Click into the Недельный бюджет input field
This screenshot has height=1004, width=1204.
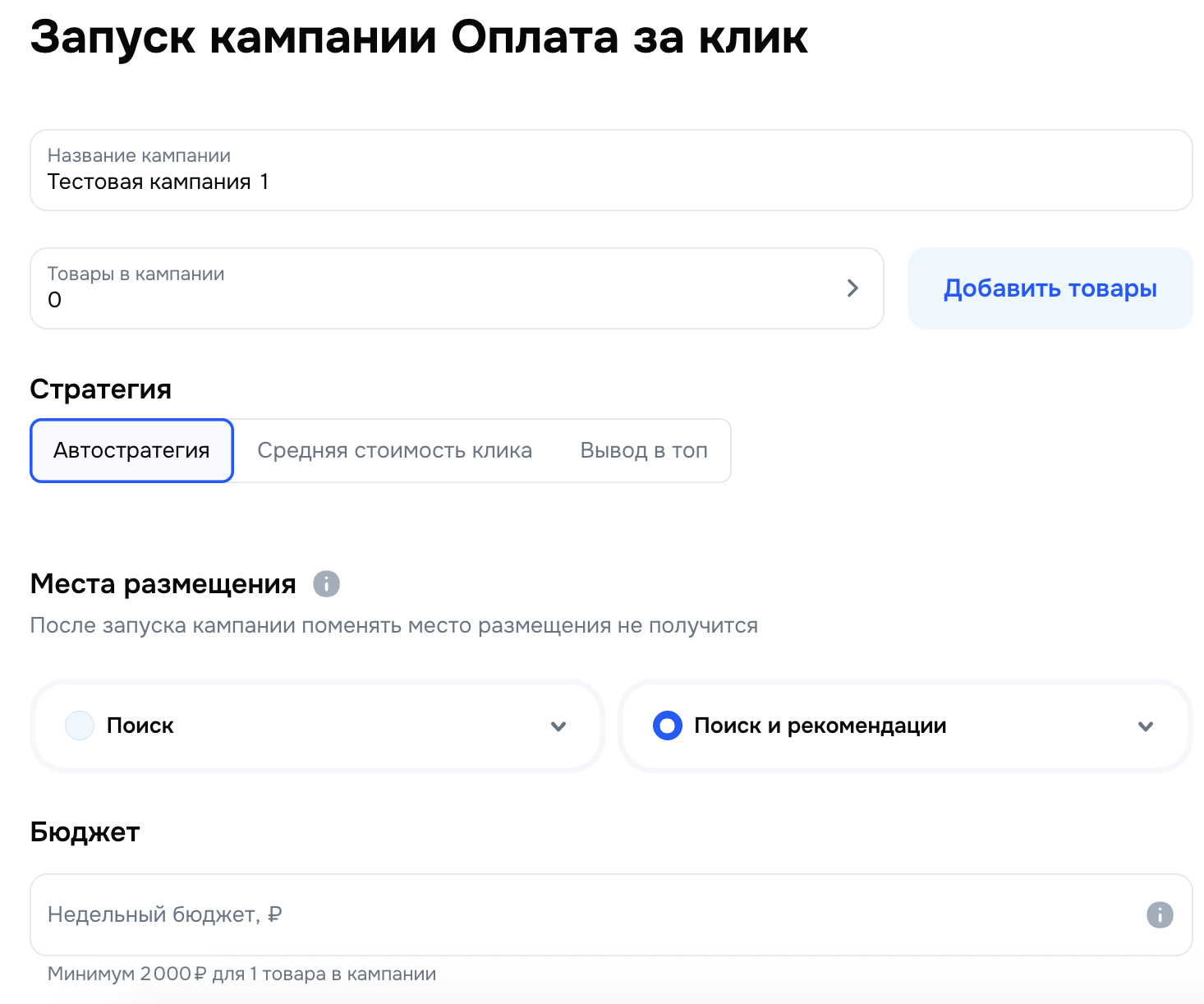click(x=575, y=914)
